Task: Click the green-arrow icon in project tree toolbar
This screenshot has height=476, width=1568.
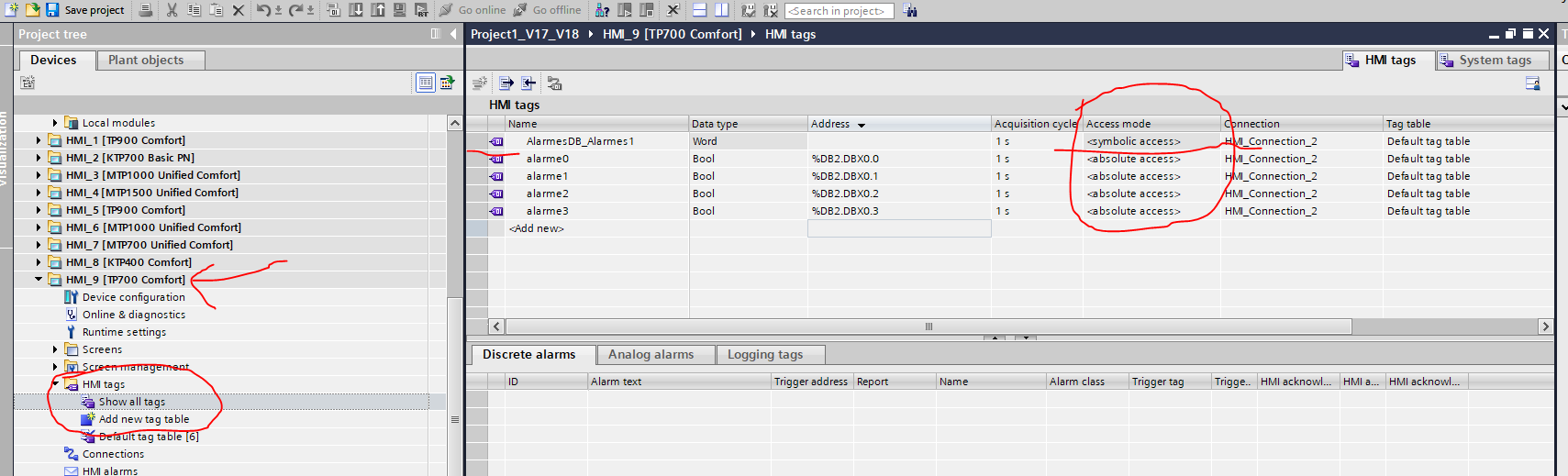Action: 447,83
